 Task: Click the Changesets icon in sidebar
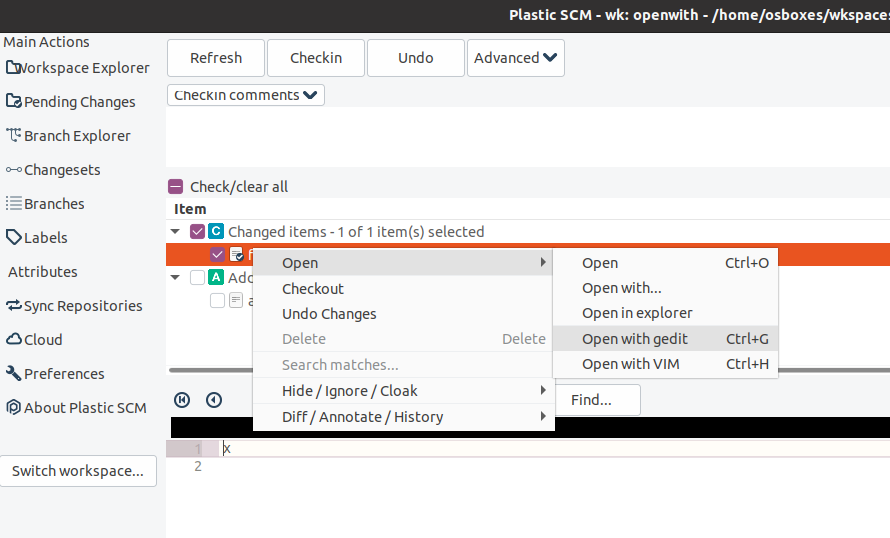pyautogui.click(x=14, y=169)
